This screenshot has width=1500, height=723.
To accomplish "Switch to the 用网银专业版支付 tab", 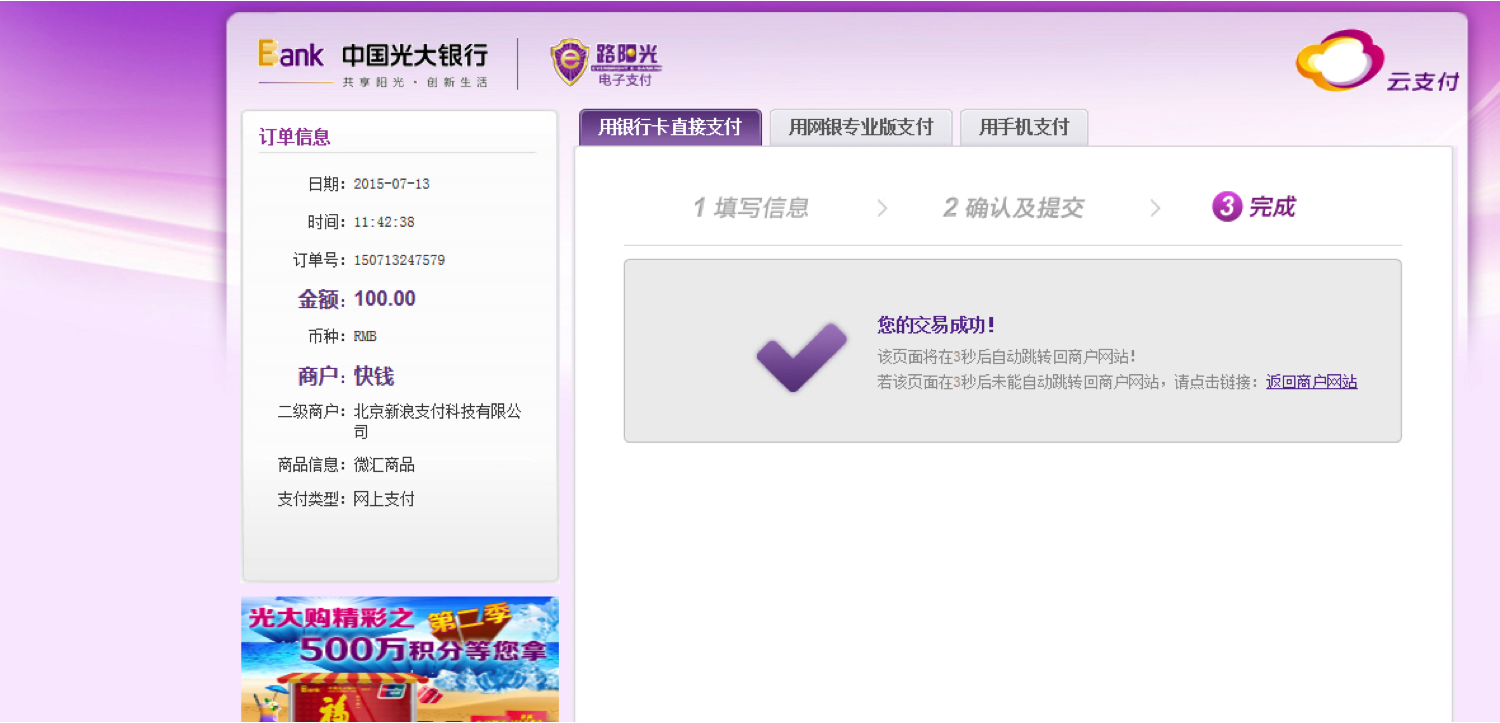I will coord(860,127).
